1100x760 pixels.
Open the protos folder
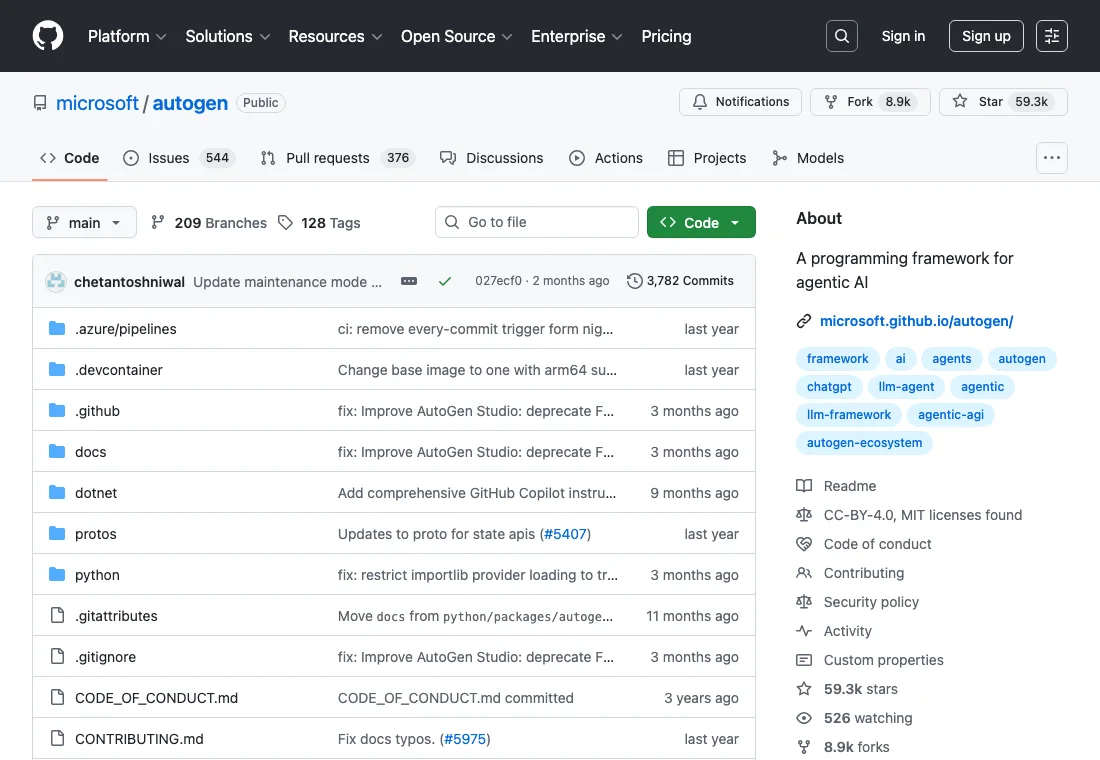[x=95, y=534]
